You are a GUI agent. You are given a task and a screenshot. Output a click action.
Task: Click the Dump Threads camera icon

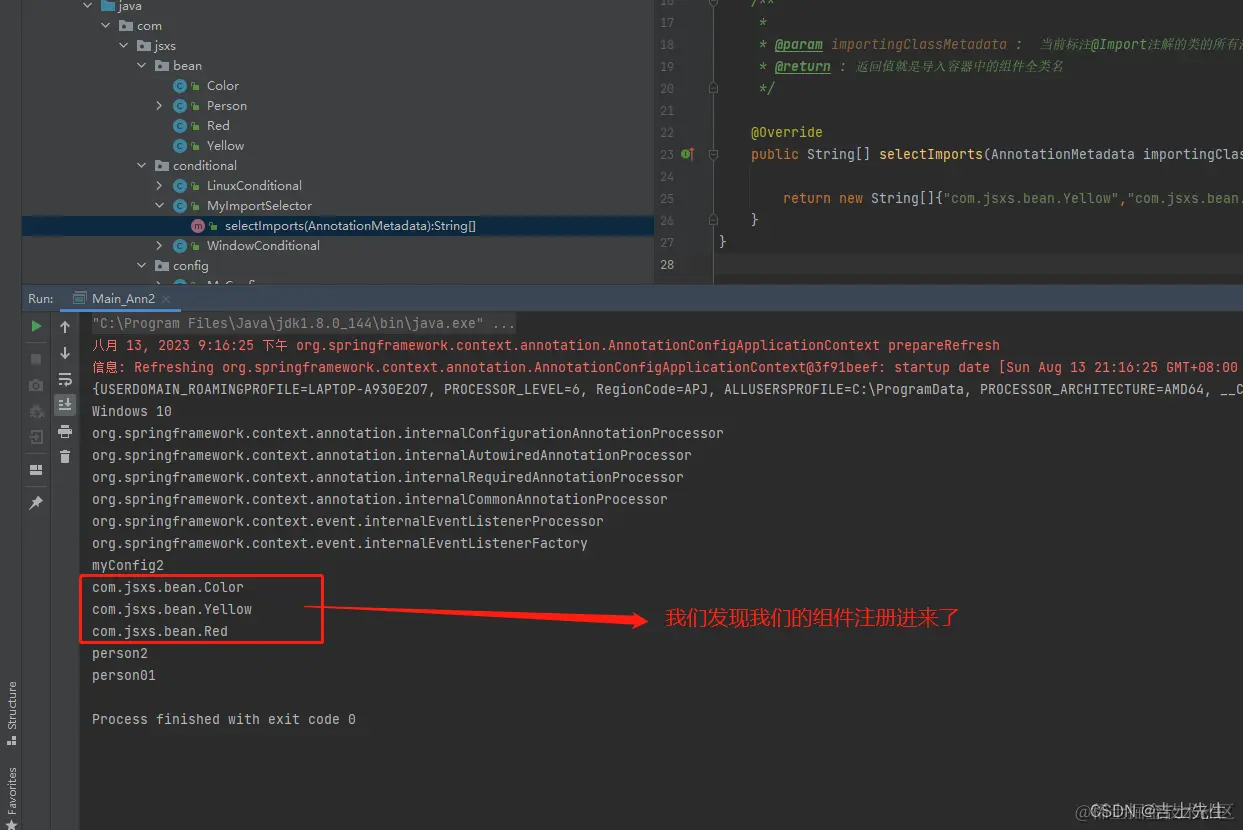click(36, 385)
